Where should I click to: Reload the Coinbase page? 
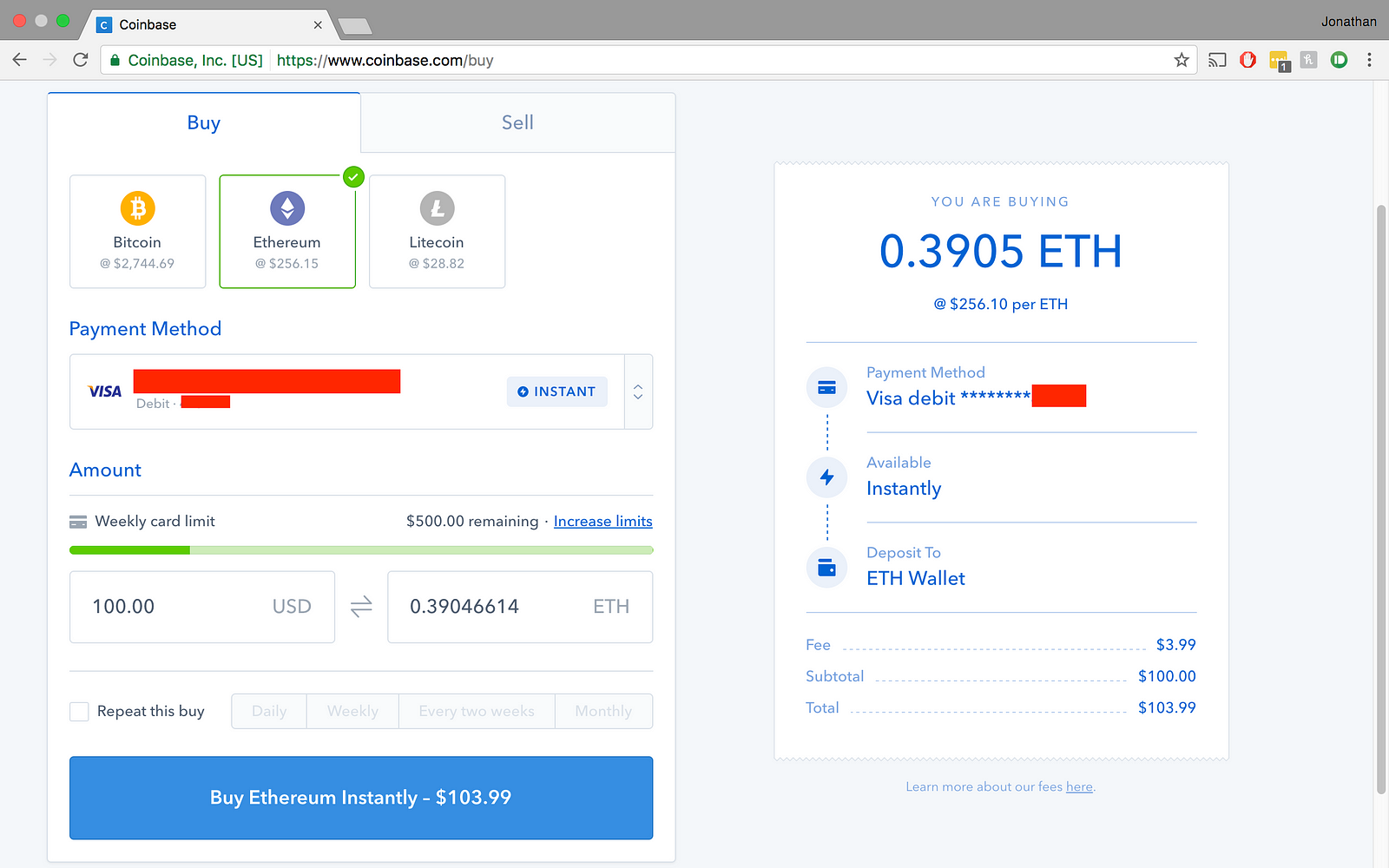coord(80,60)
